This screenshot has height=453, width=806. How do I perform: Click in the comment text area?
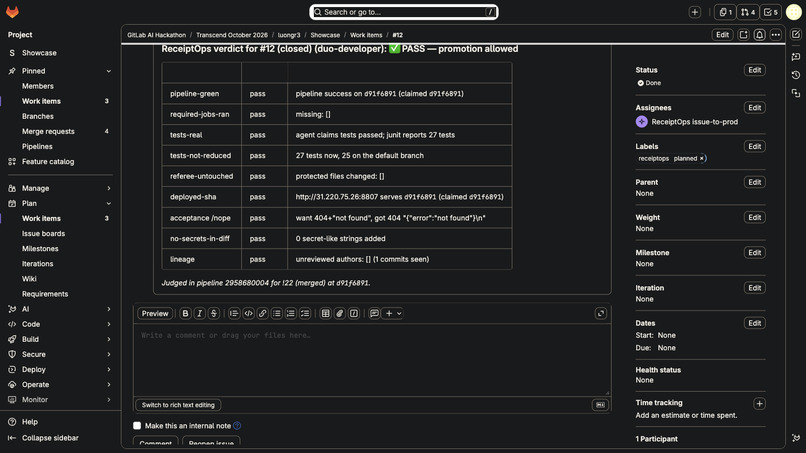(x=372, y=360)
